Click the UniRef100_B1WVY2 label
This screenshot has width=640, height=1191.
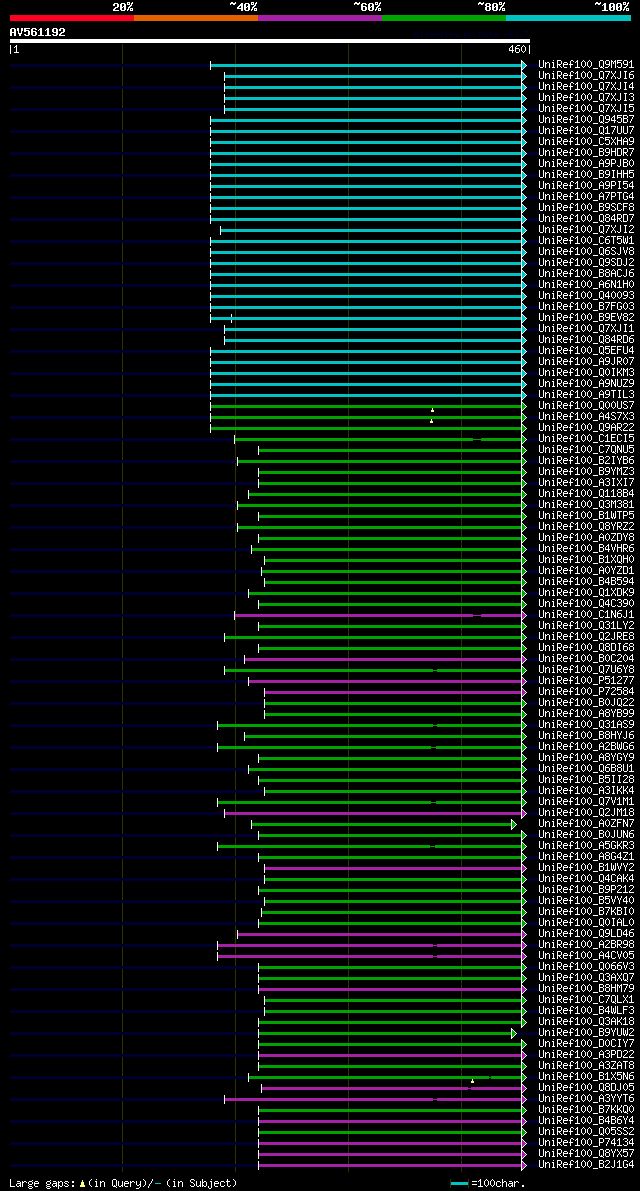pyautogui.click(x=586, y=867)
